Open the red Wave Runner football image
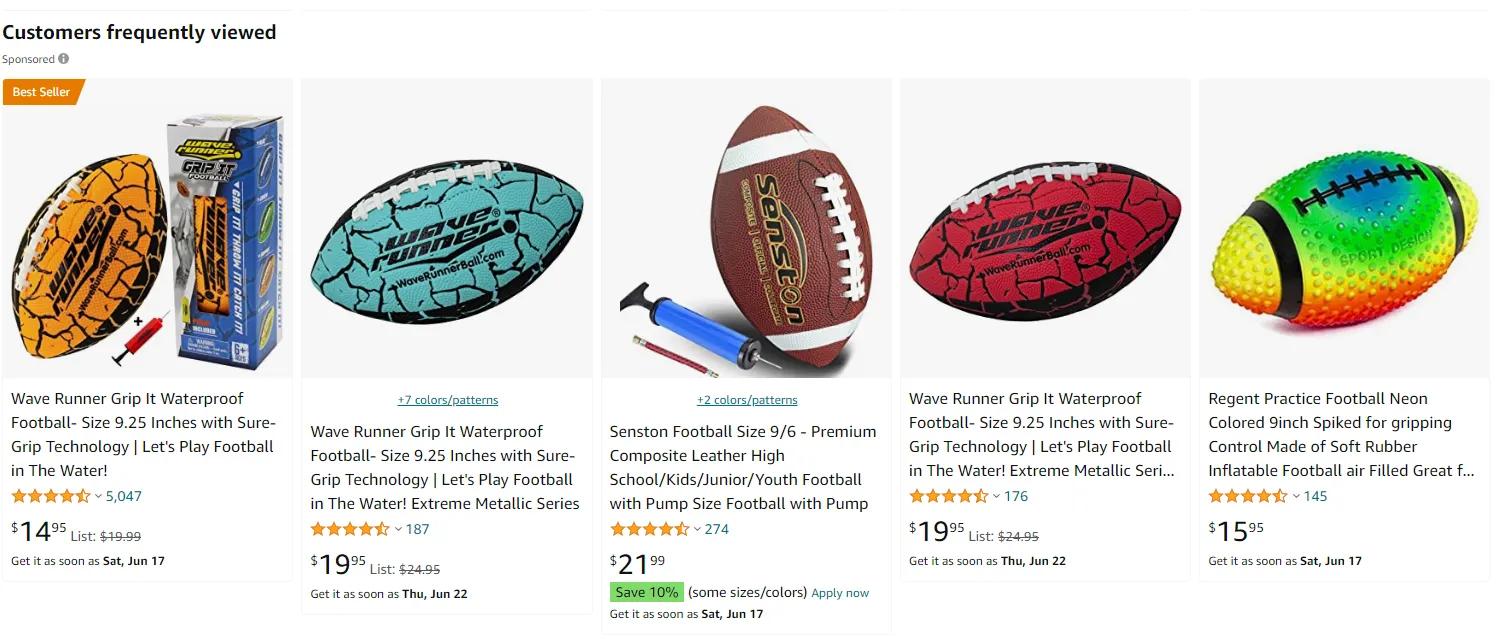Viewport: 1506px width, 639px height. (1045, 241)
